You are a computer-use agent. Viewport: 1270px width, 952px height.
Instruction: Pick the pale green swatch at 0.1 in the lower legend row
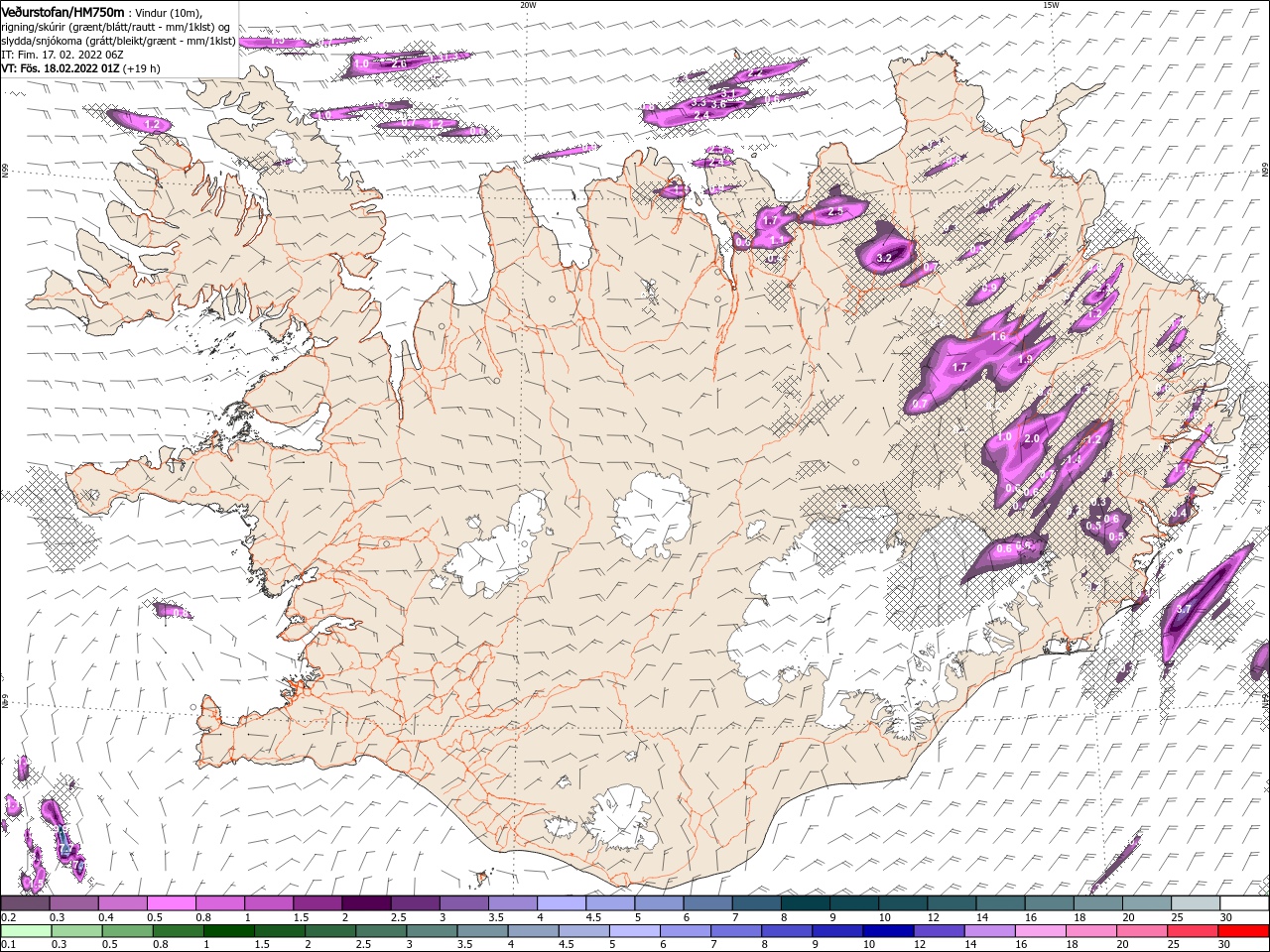coord(25,931)
